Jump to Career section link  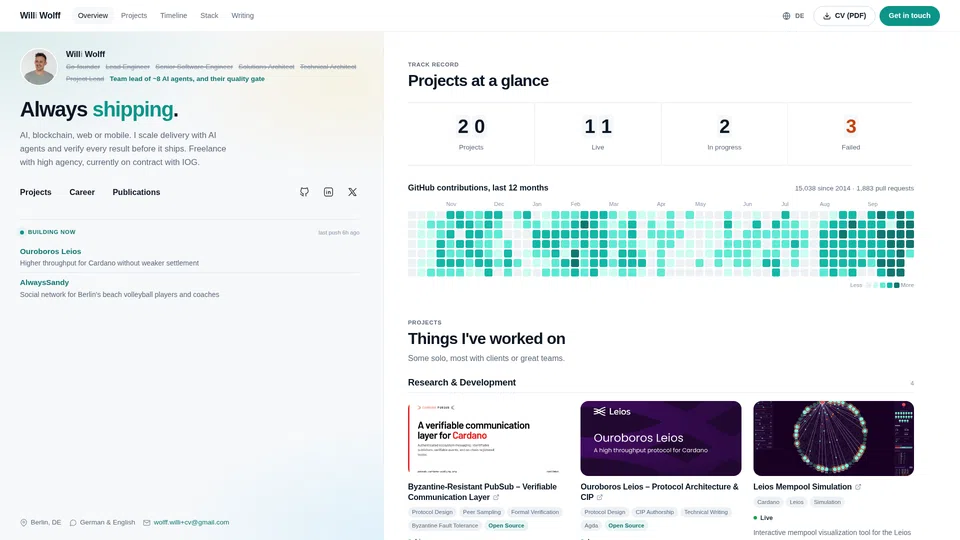click(x=82, y=192)
